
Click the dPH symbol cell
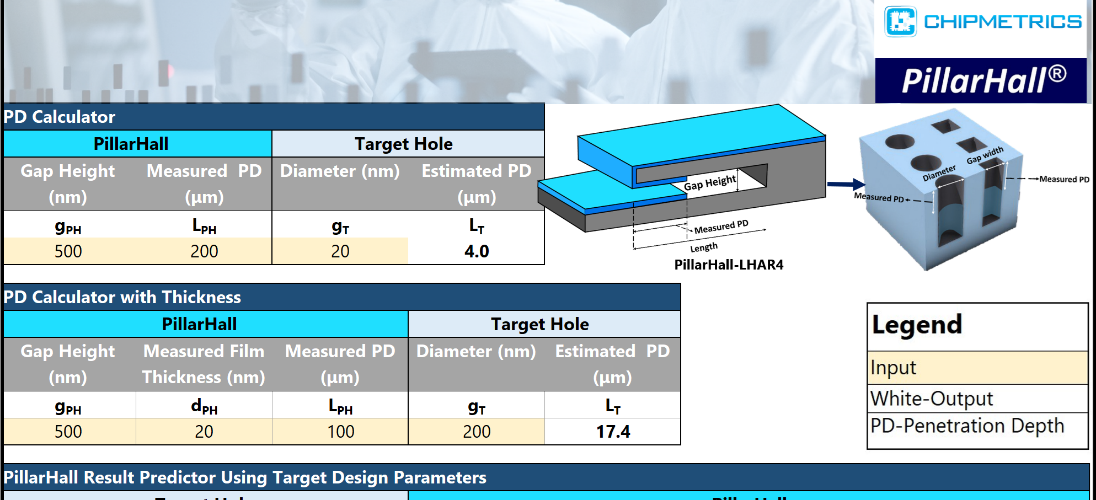coord(203,407)
